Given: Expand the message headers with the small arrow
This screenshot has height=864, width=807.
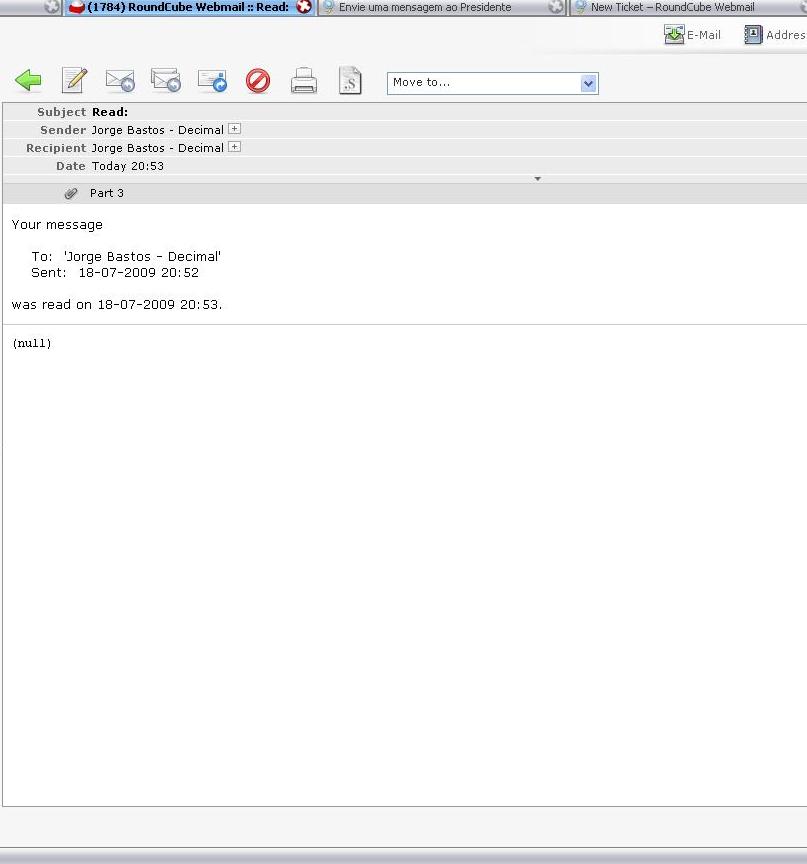Looking at the screenshot, I should click(537, 178).
